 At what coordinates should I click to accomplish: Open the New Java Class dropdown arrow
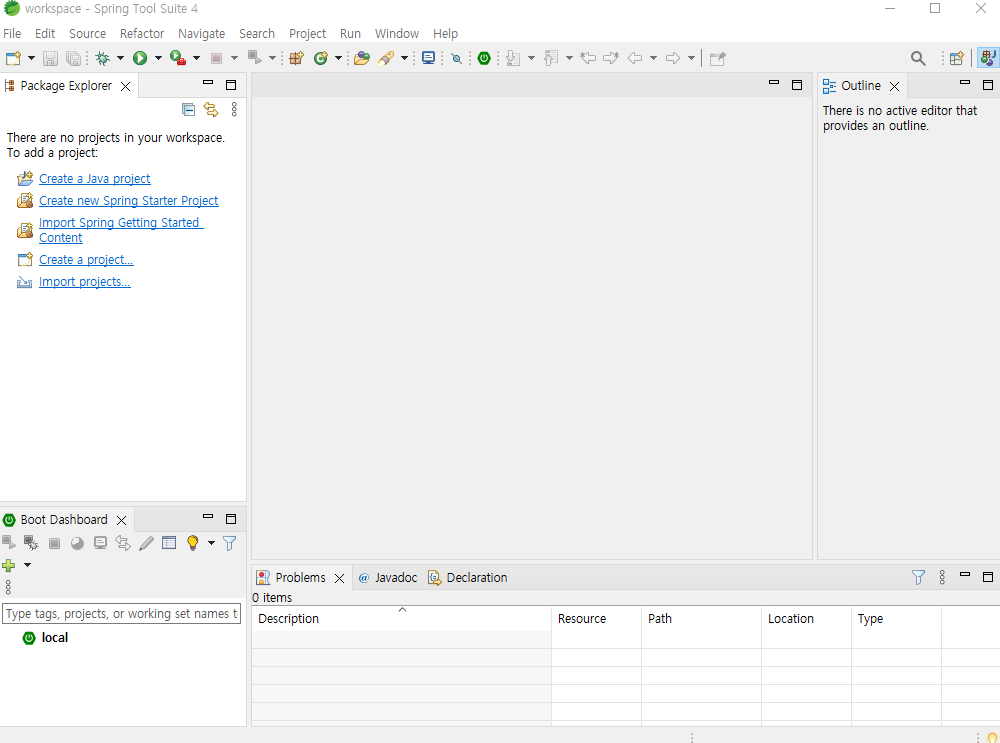pos(338,58)
